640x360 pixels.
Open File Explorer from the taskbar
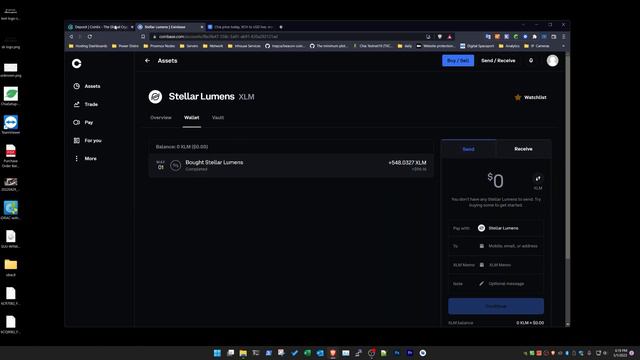click(x=243, y=353)
